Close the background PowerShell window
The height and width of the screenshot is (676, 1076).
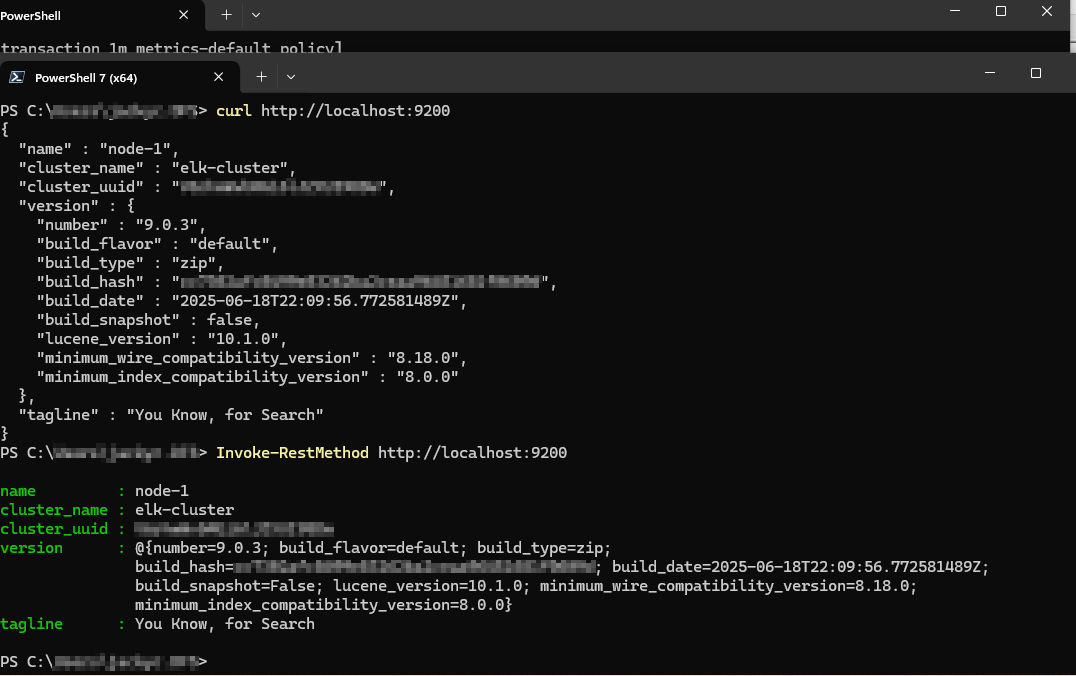click(1047, 12)
